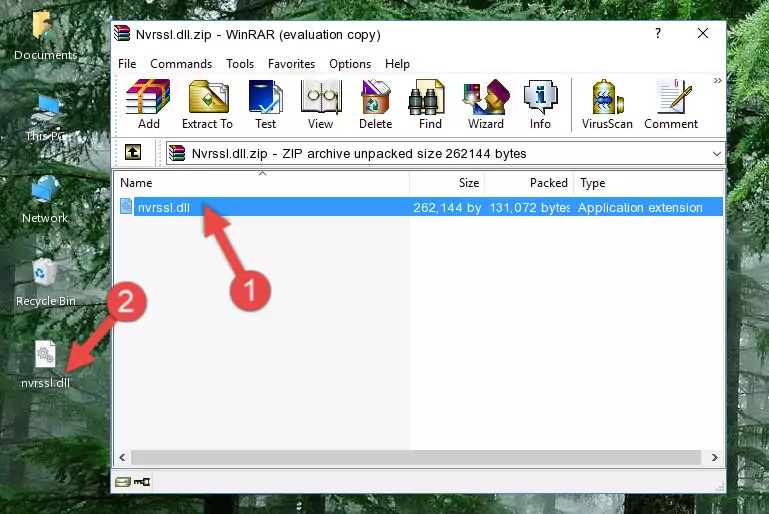Sort by the Size column header
769x514 pixels.
pyautogui.click(x=447, y=183)
